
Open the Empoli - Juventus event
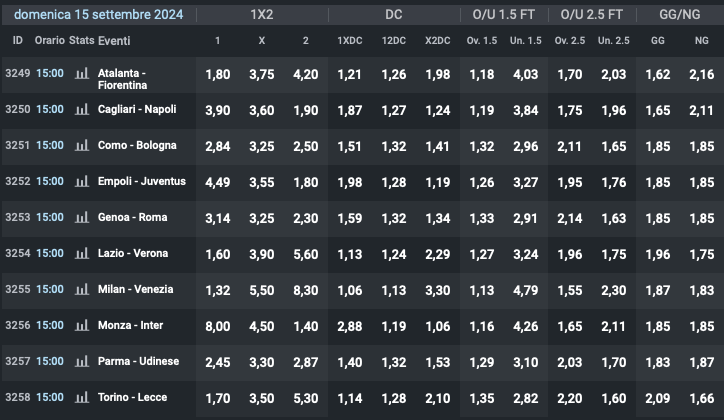142,182
